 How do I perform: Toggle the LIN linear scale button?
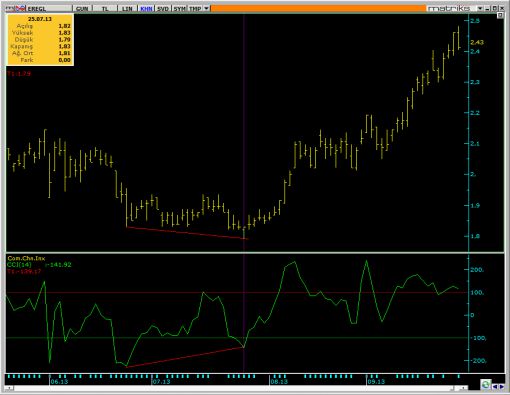[x=127, y=9]
